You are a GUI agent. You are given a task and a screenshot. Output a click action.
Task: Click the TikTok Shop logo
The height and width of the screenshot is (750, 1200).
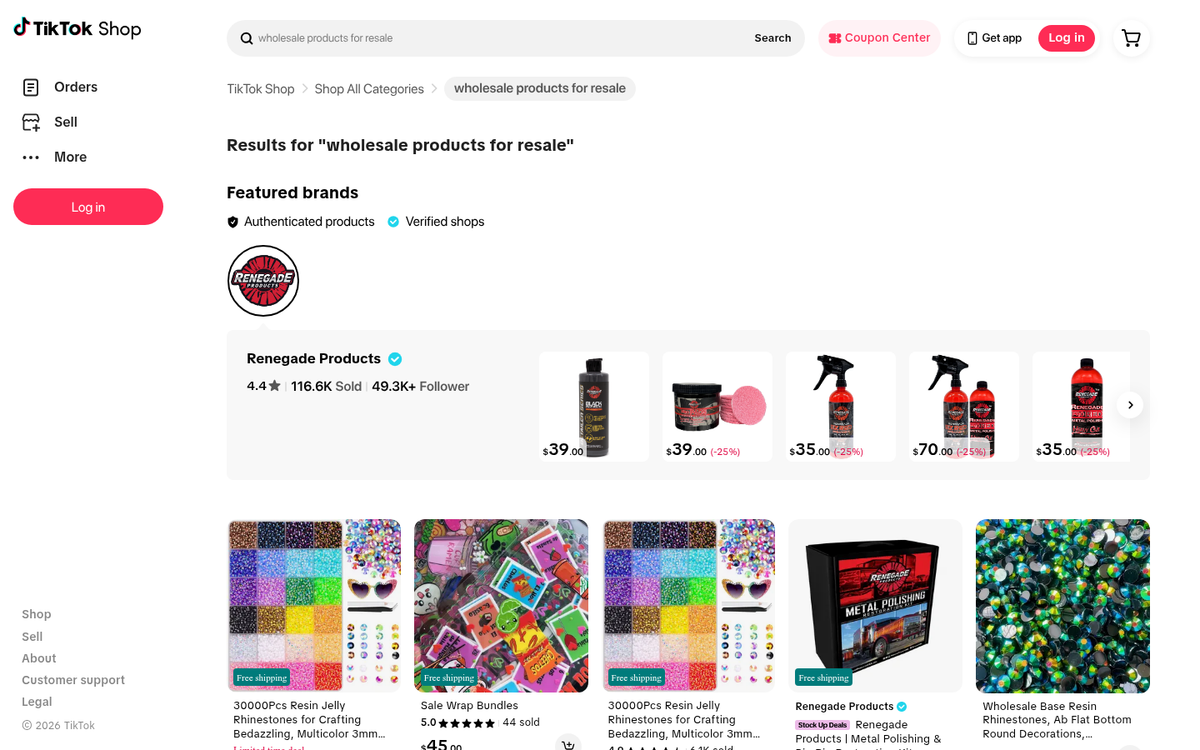[77, 28]
